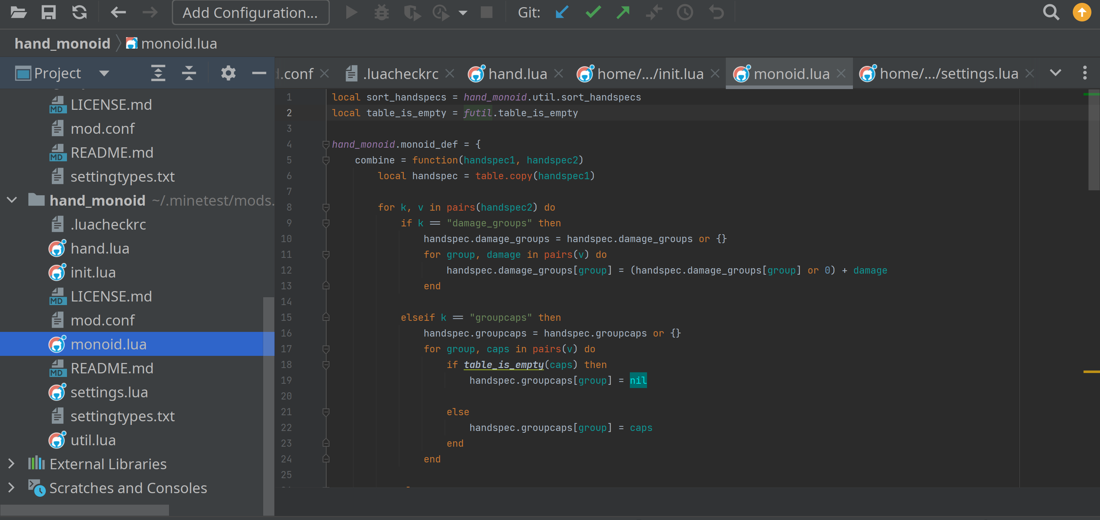Image resolution: width=1100 pixels, height=520 pixels.
Task: Navigate forward with the right arrow
Action: click(x=149, y=12)
